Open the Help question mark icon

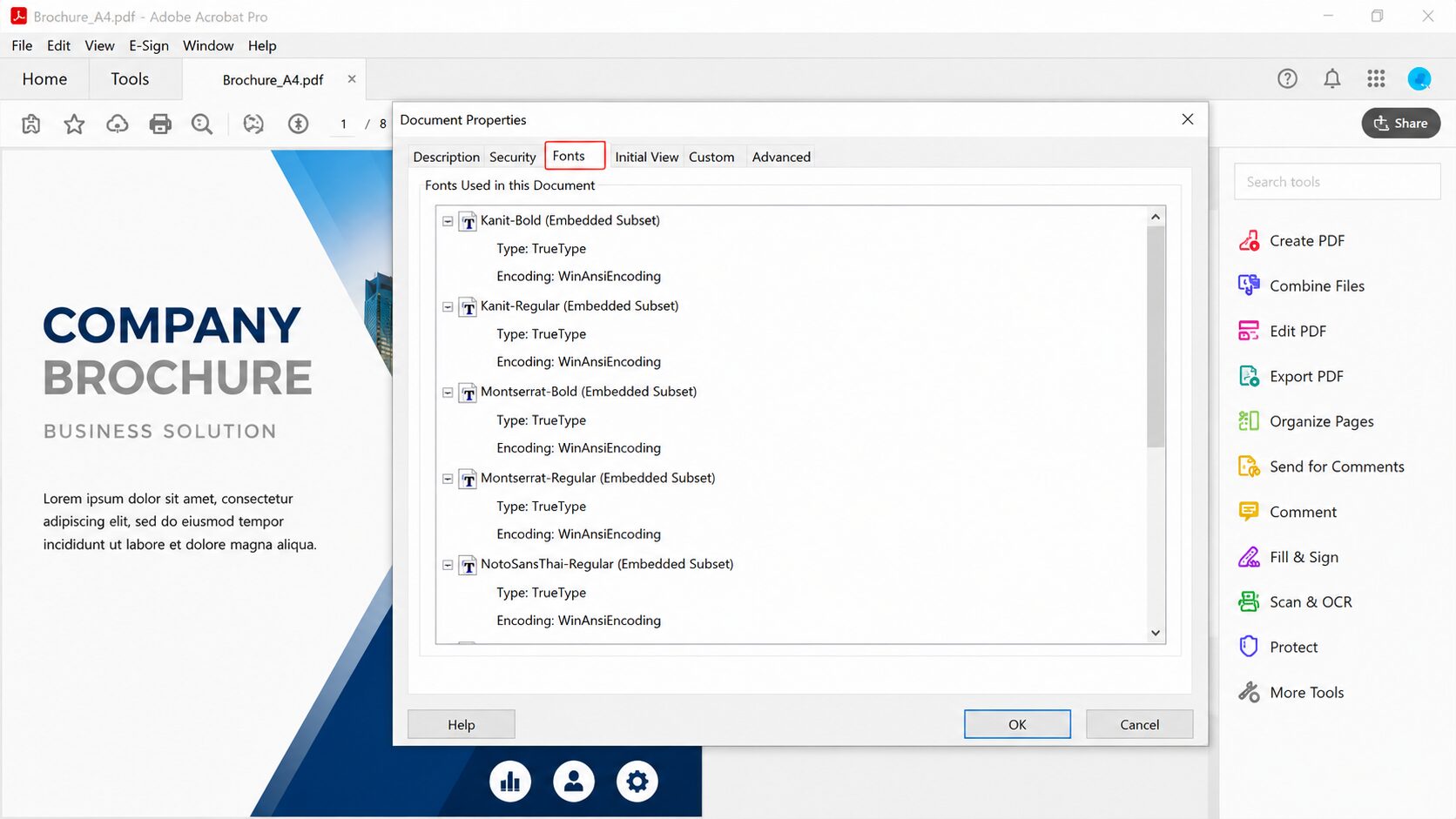[1287, 79]
